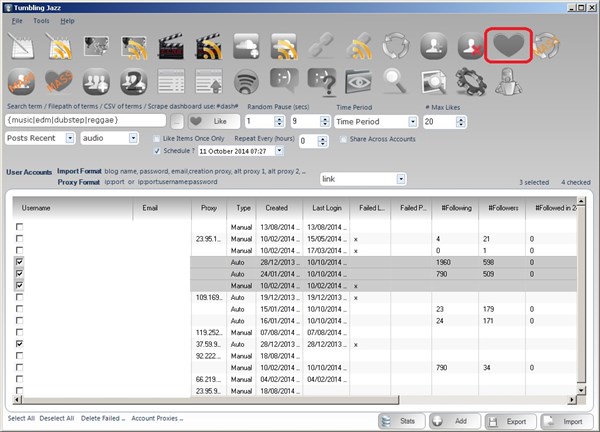This screenshot has width=600, height=432.
Task: Select the cloud upload audio tool
Action: pyautogui.click(x=246, y=46)
